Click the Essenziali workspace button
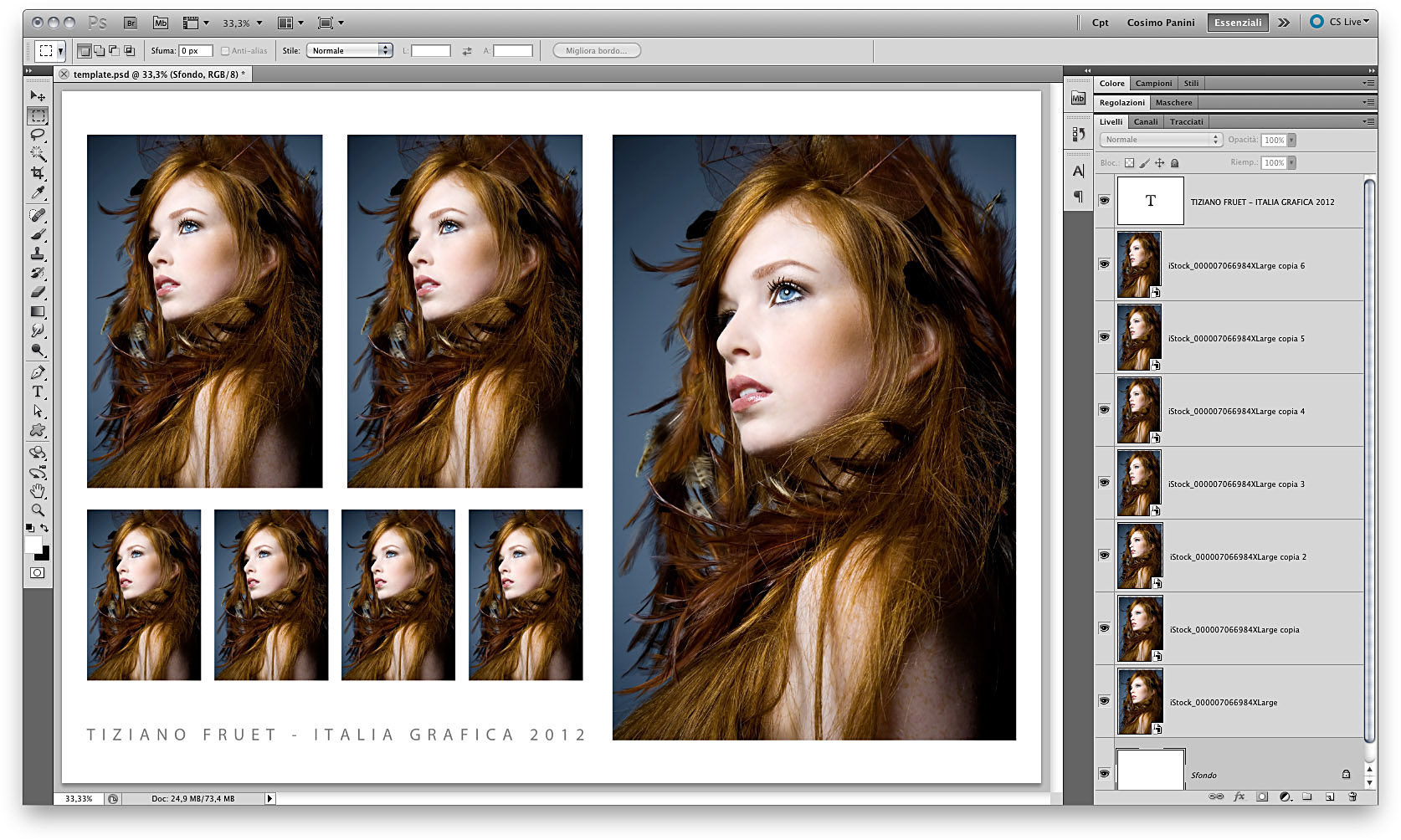The image size is (1401, 840). (1237, 23)
